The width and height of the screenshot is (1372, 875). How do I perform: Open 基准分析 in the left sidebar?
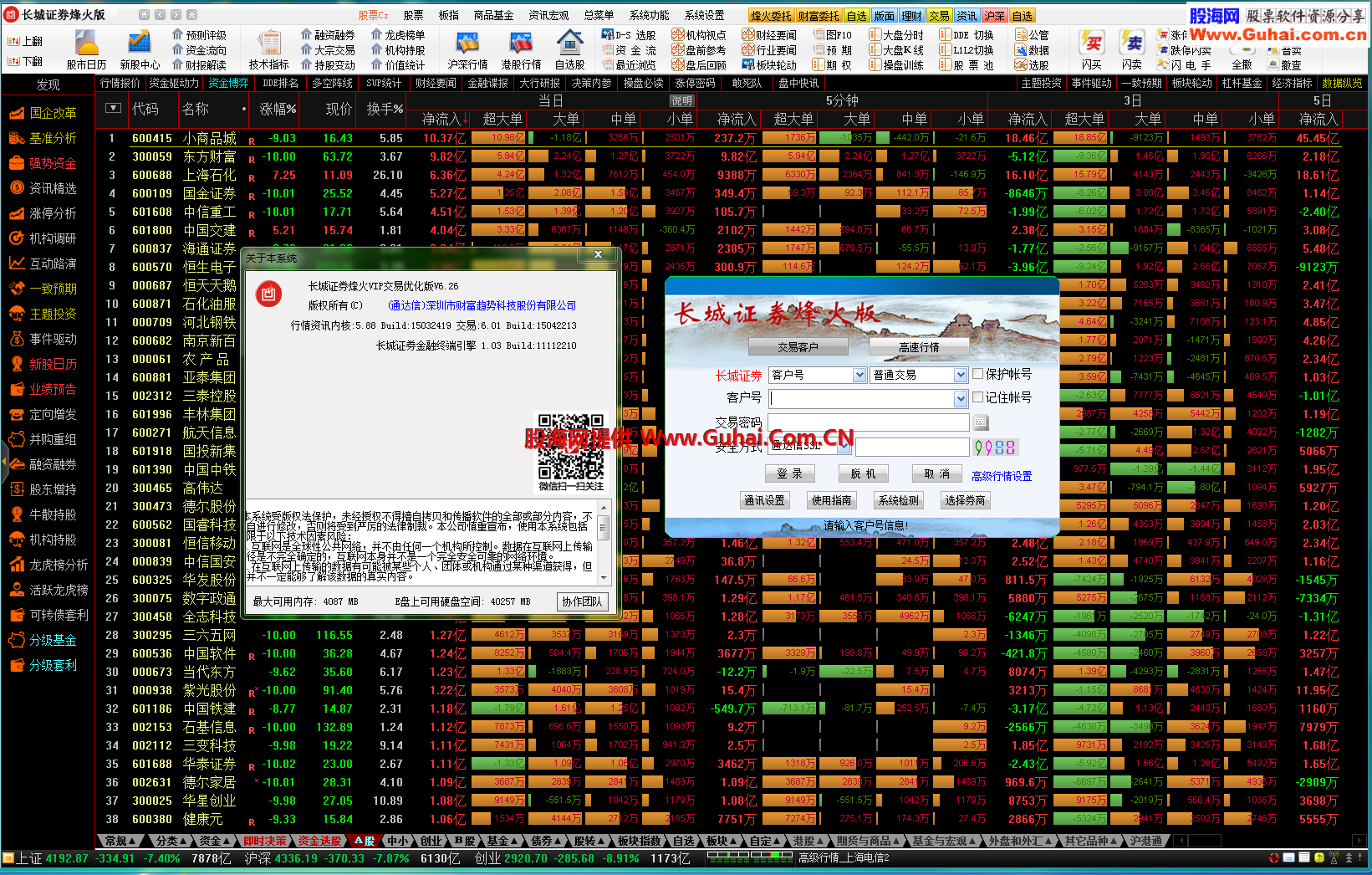43,138
